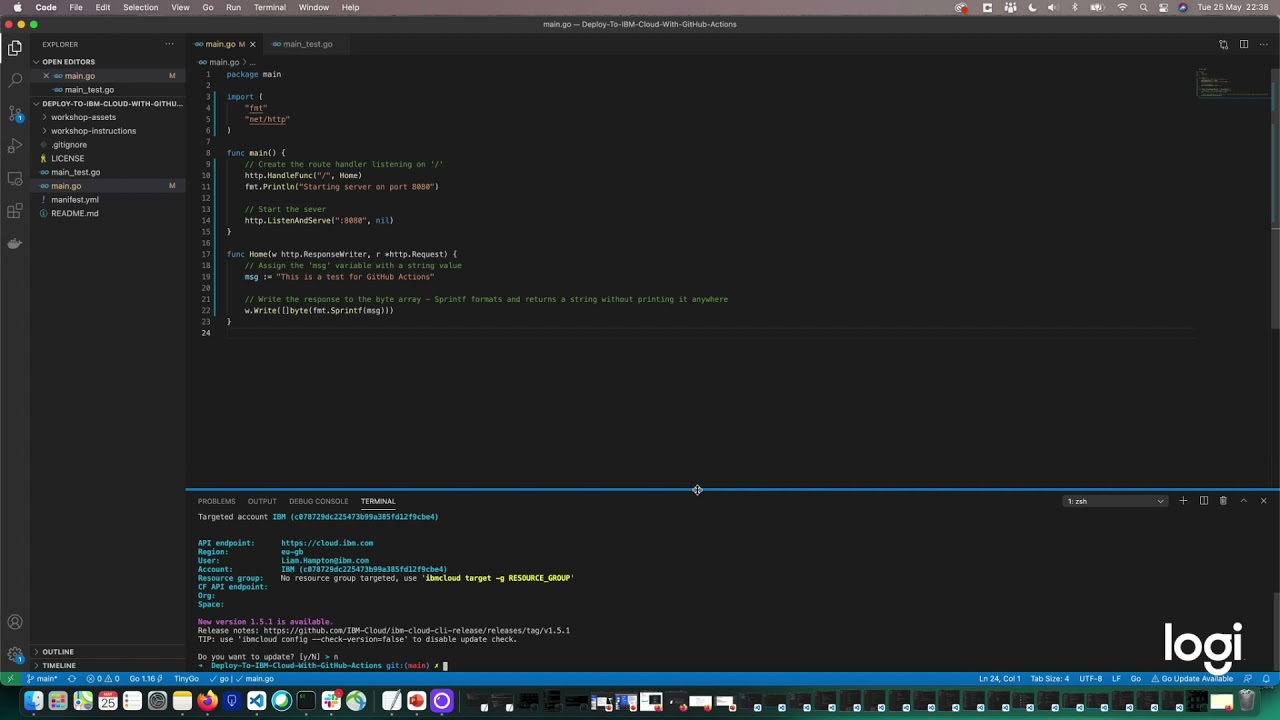Open .gitignore in the file explorer

[x=69, y=145]
